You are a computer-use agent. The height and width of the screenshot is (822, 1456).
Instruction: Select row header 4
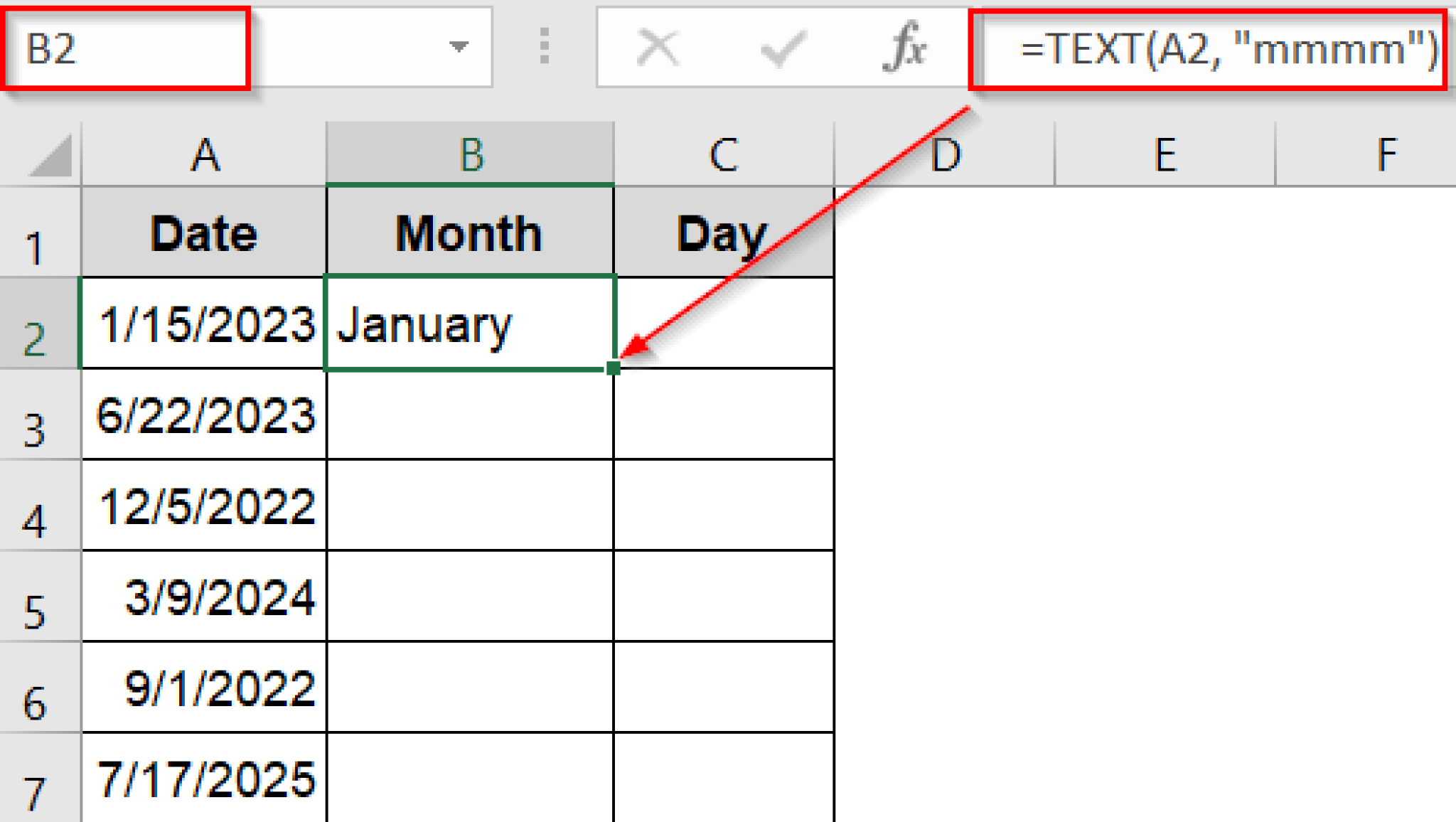pos(36,507)
